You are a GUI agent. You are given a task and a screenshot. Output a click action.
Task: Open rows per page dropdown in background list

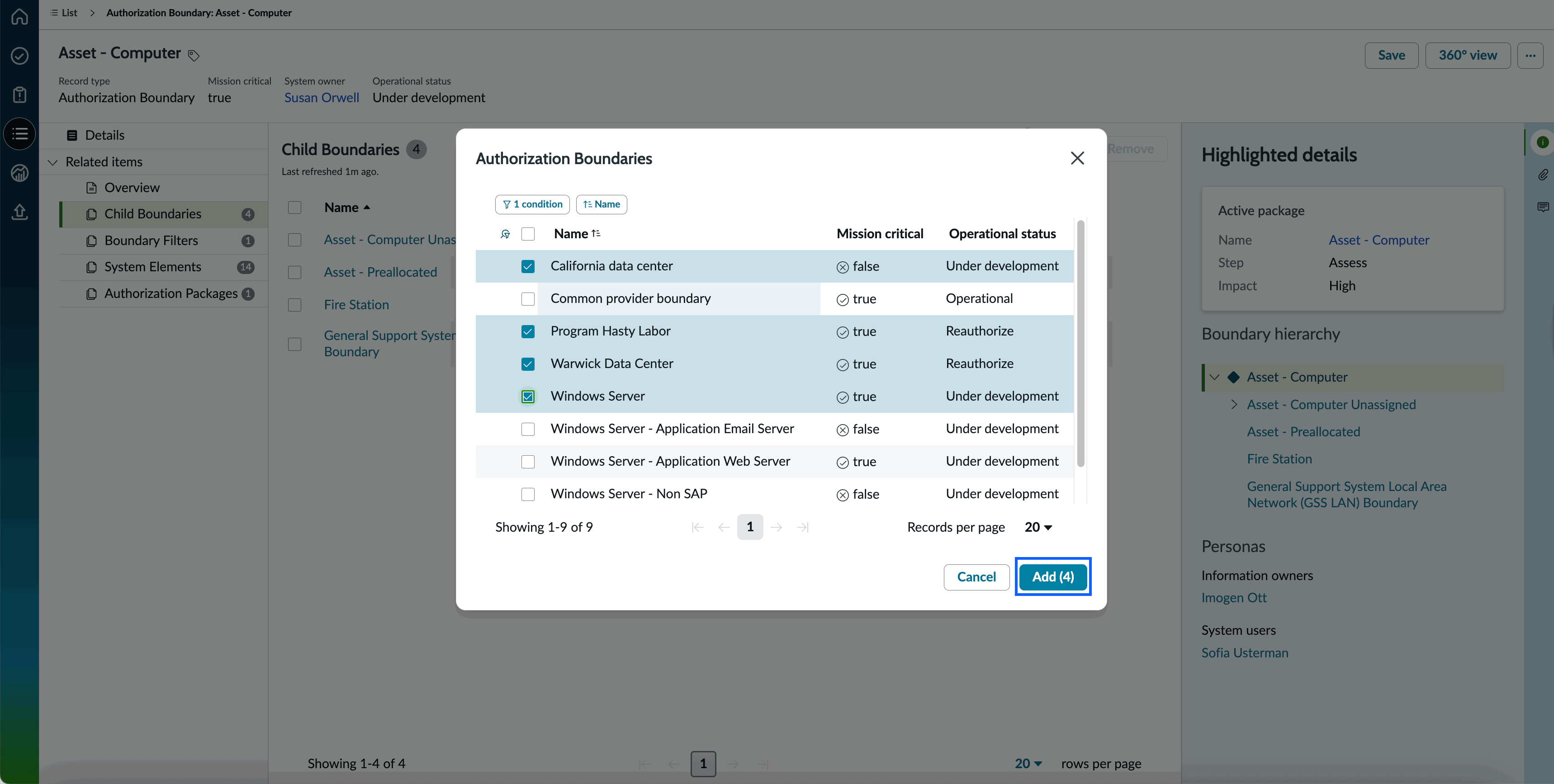click(1028, 764)
